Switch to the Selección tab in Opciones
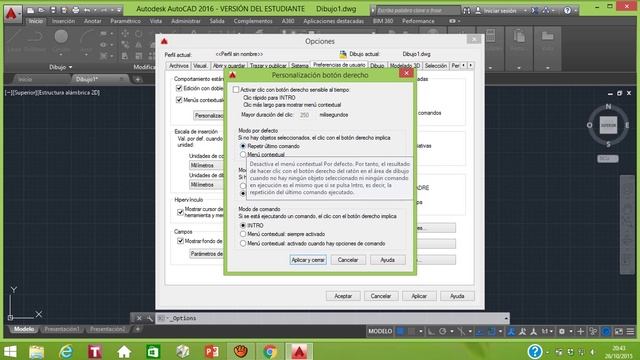The image size is (640, 360). click(x=436, y=65)
